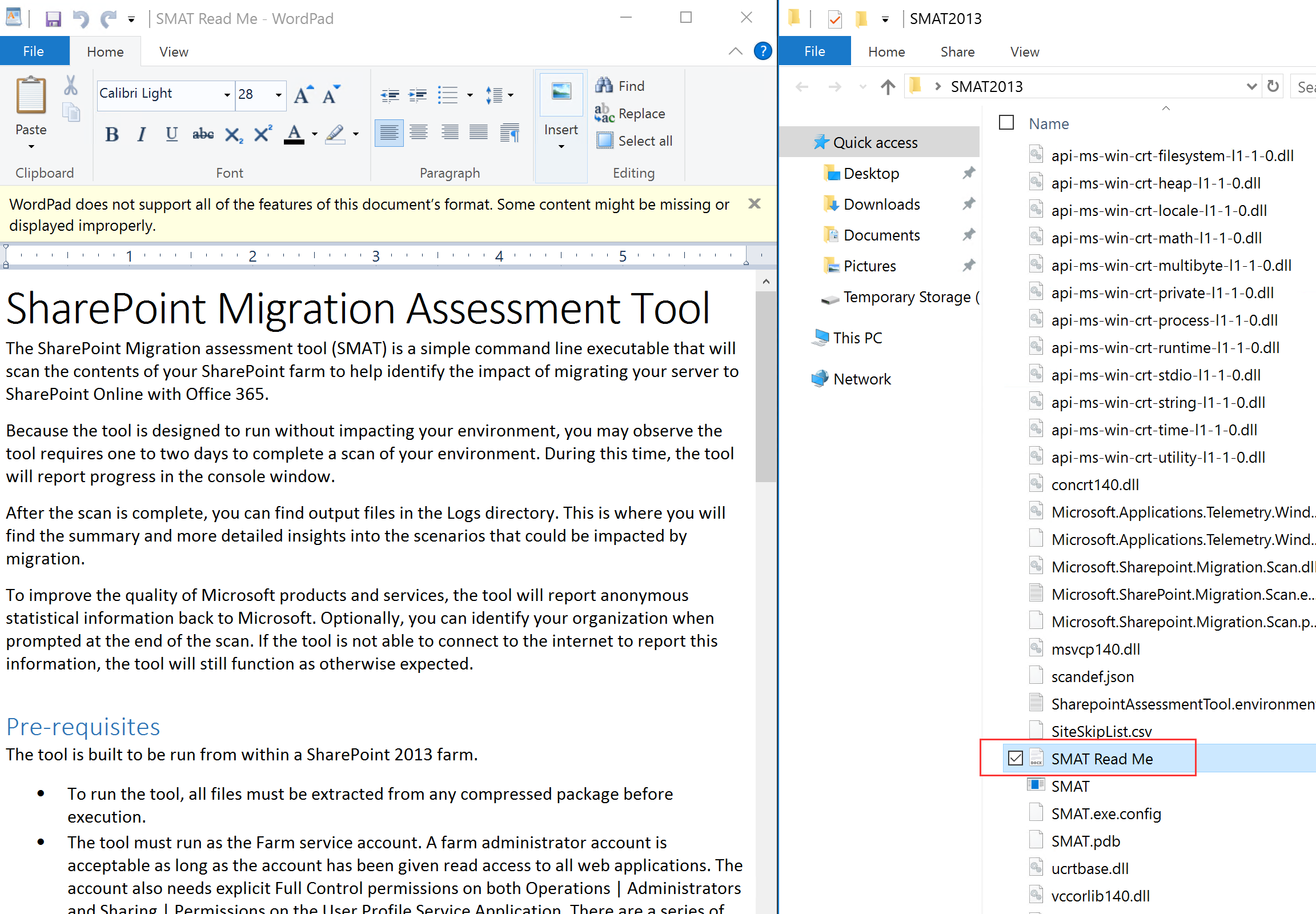Screen dimensions: 1316x914
Task: Switch to WordPad View tab
Action: point(174,52)
